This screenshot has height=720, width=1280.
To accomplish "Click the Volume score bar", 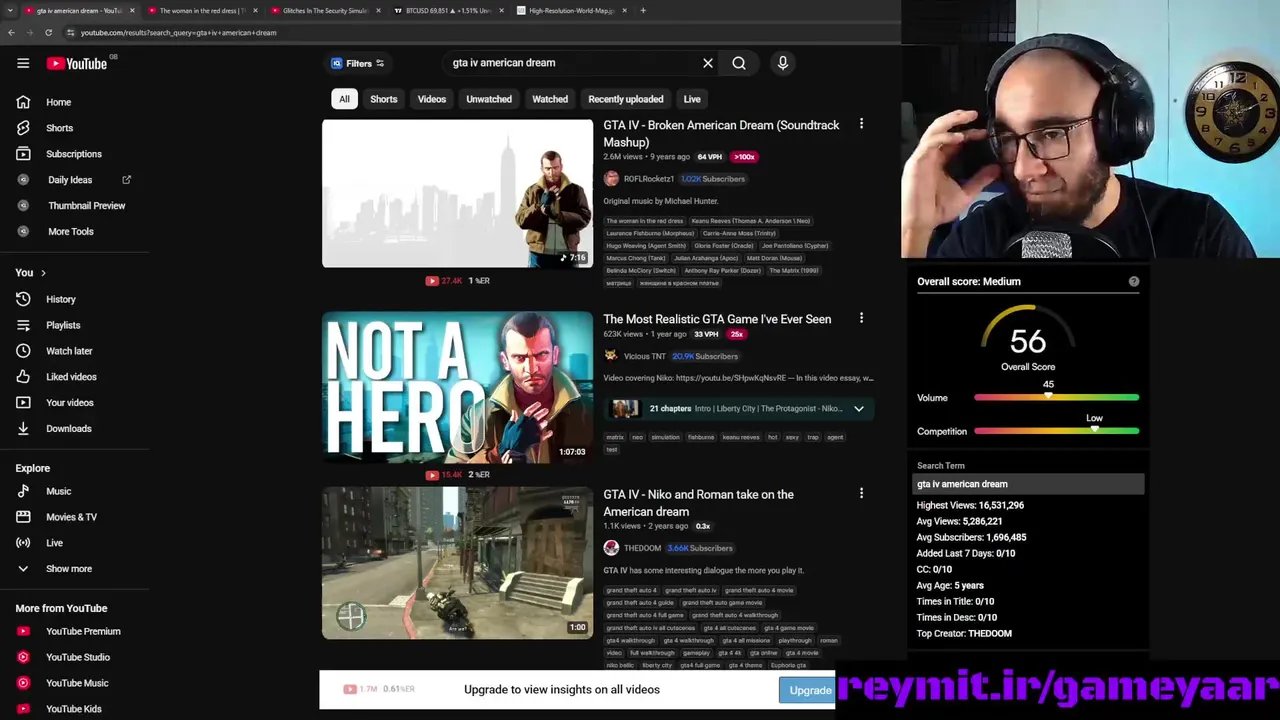I will click(x=1056, y=398).
